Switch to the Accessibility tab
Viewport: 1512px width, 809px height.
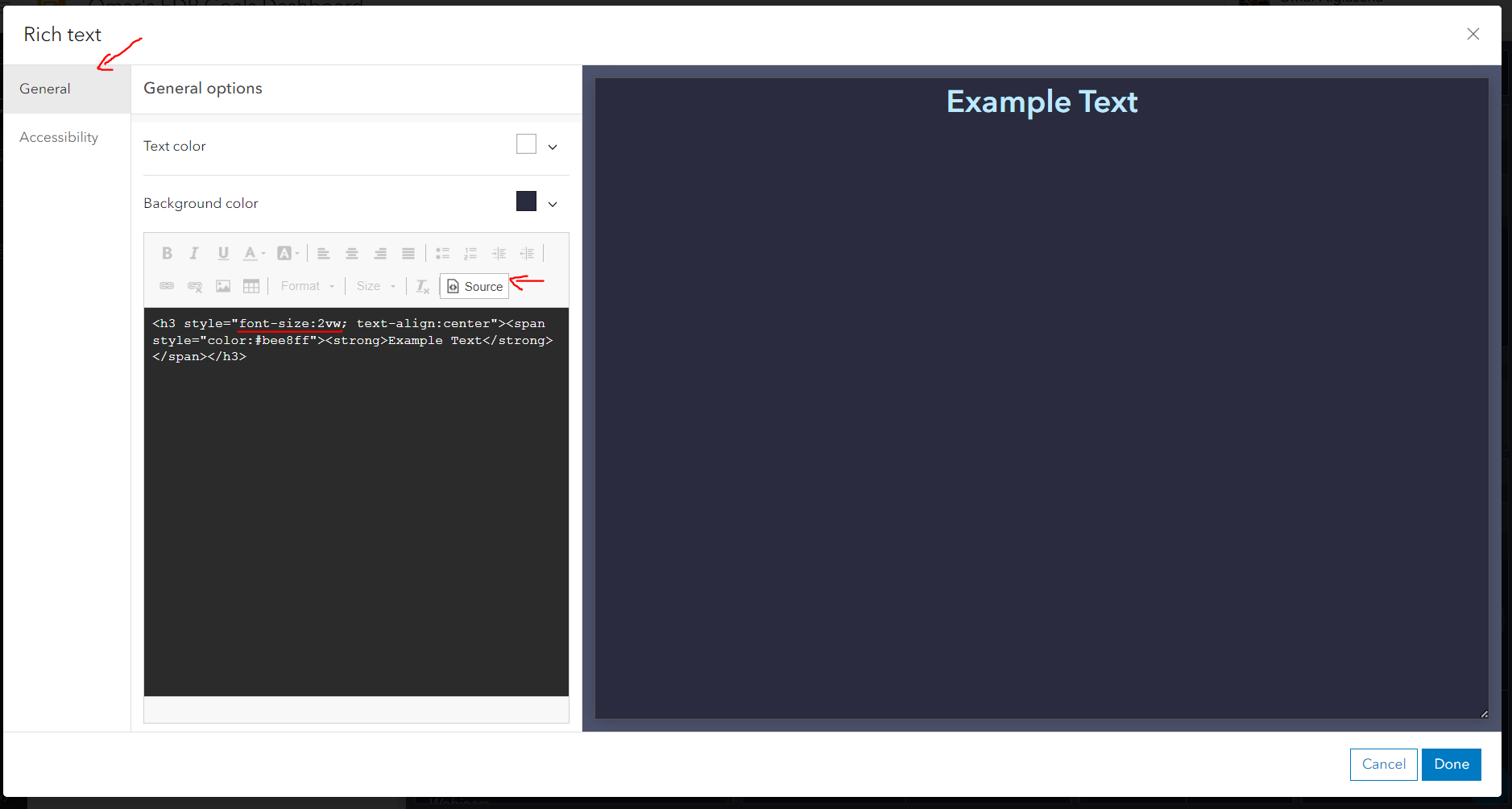(58, 137)
